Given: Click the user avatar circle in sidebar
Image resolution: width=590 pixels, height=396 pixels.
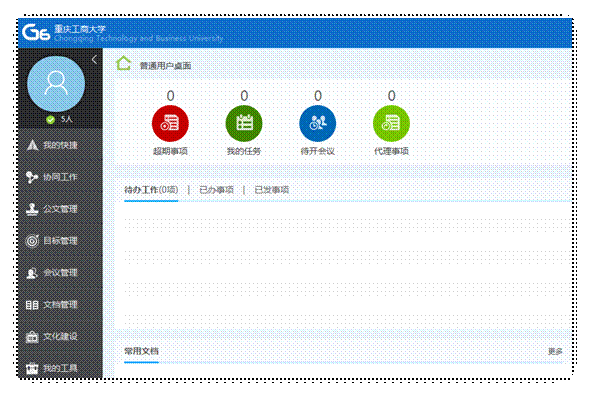Looking at the screenshot, I should [x=56, y=84].
